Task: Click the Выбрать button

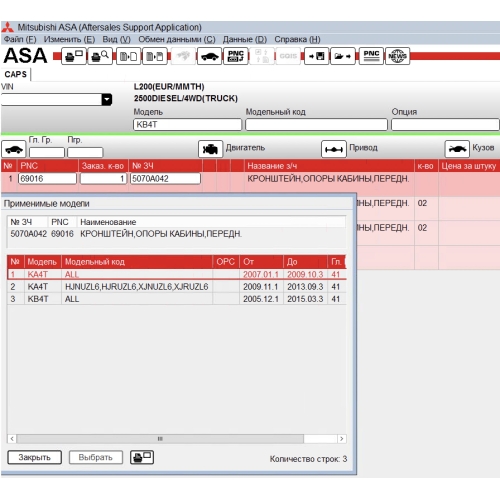Action: click(x=96, y=457)
